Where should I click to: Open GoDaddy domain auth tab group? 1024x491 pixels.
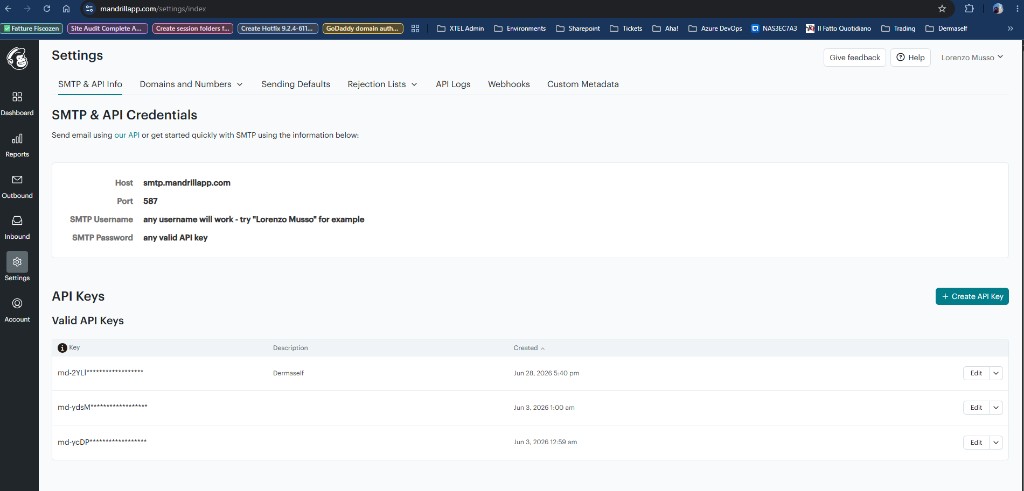(x=363, y=28)
